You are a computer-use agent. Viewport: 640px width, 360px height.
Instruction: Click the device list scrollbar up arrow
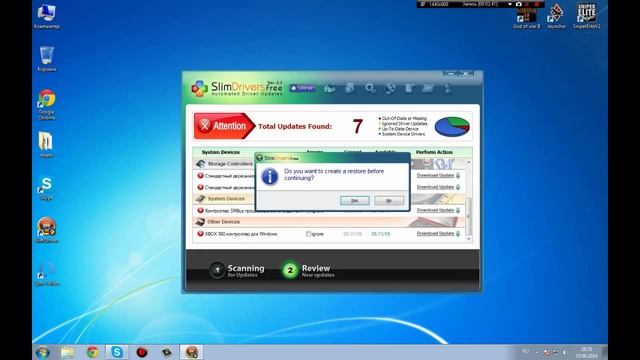pyautogui.click(x=468, y=162)
